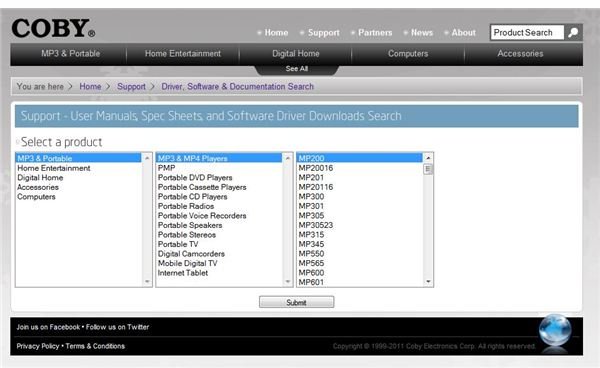Click the product model list's up arrow

pos(428,158)
